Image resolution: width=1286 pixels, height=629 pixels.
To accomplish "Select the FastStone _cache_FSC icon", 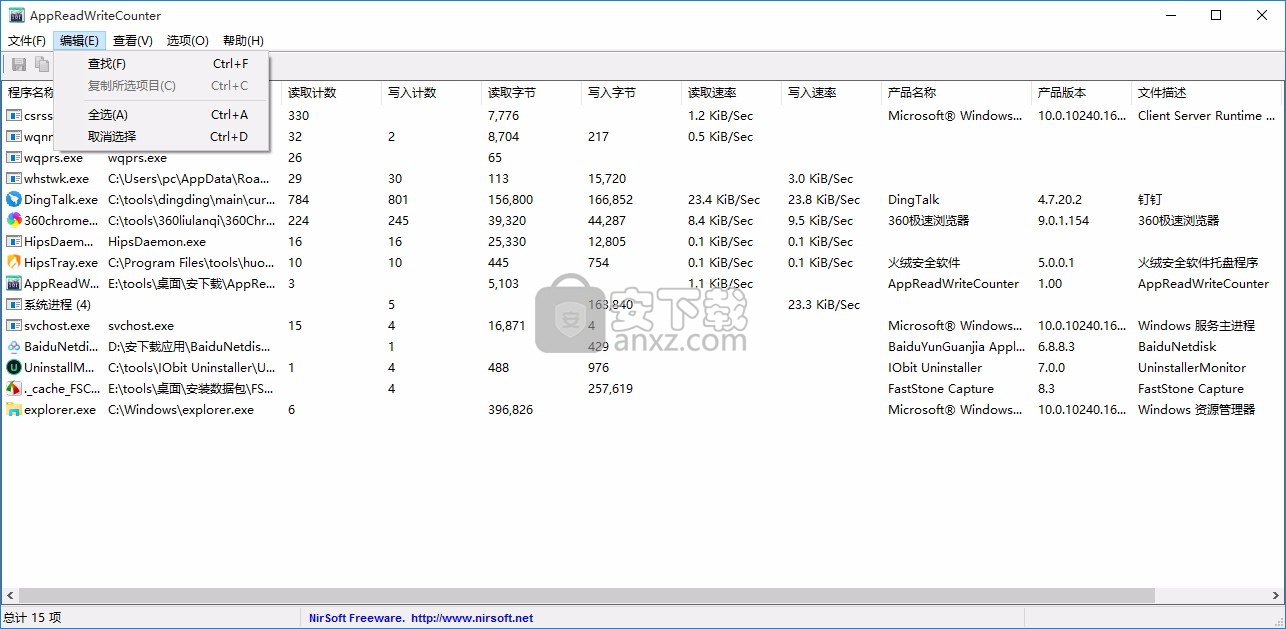I will click(x=14, y=389).
